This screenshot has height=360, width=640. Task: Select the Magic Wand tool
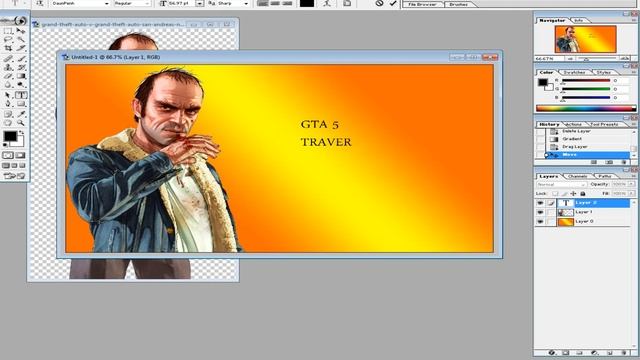point(21,40)
